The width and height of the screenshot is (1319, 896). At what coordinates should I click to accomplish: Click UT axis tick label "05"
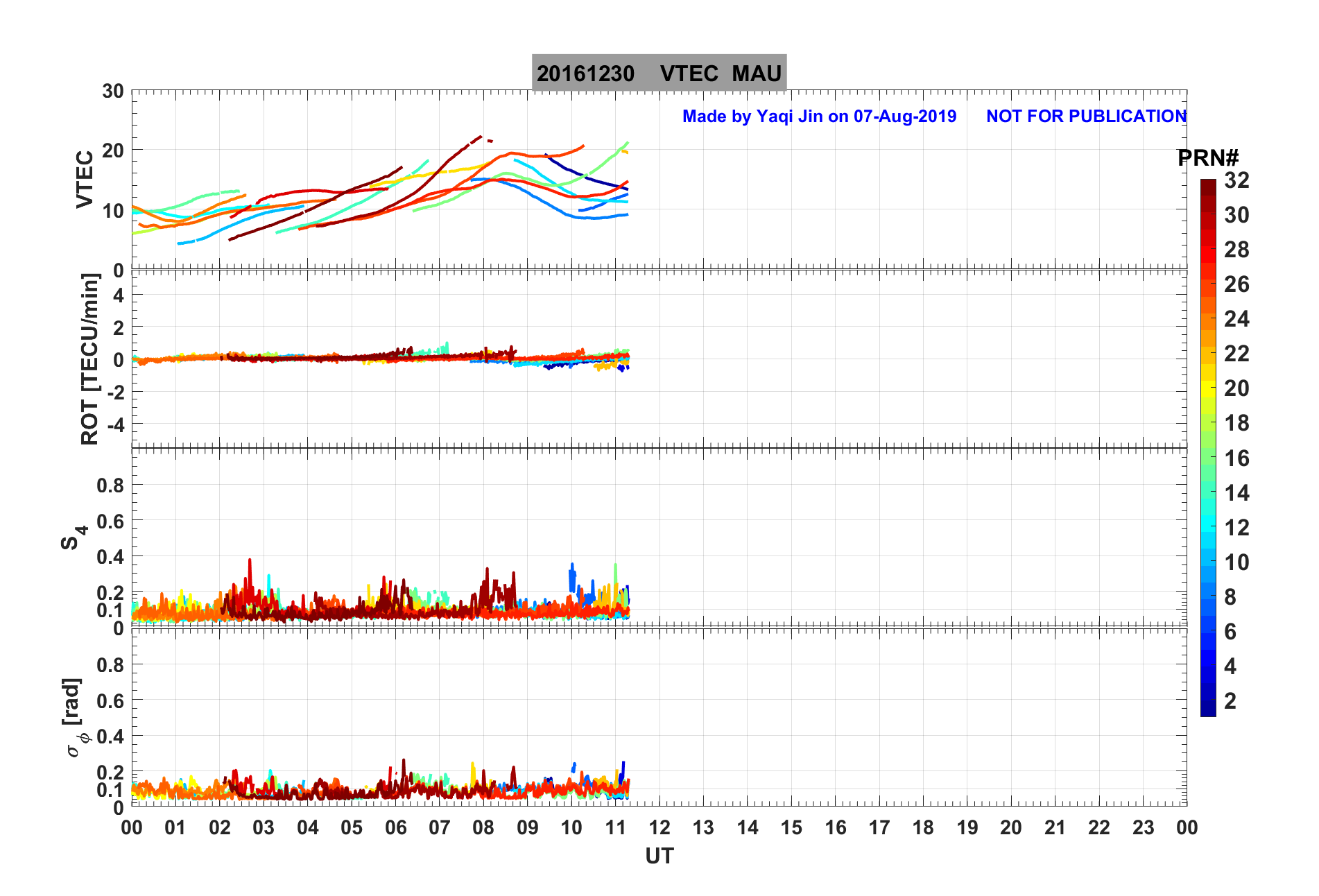[x=352, y=827]
